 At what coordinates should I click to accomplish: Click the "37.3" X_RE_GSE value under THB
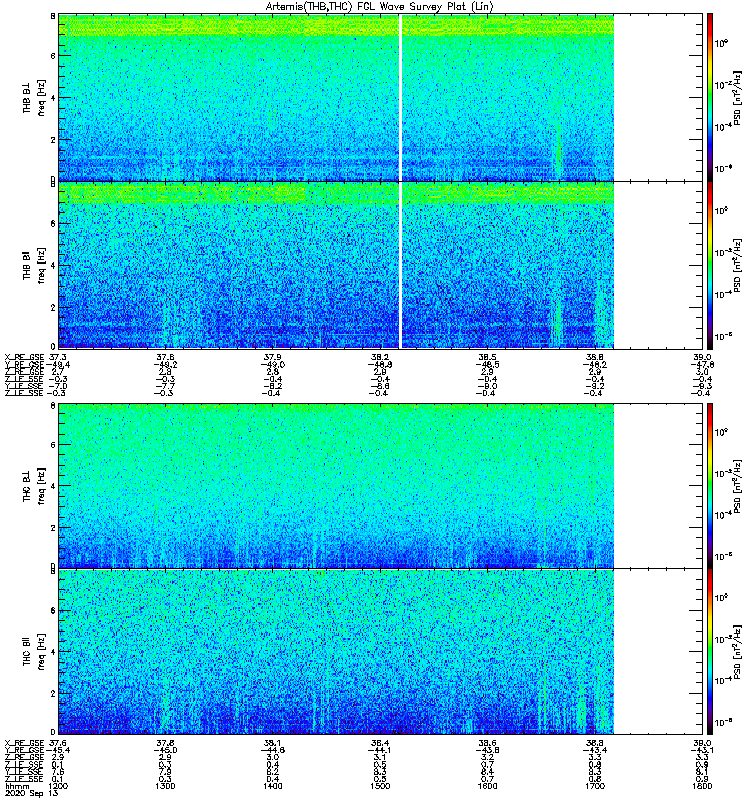[x=58, y=357]
